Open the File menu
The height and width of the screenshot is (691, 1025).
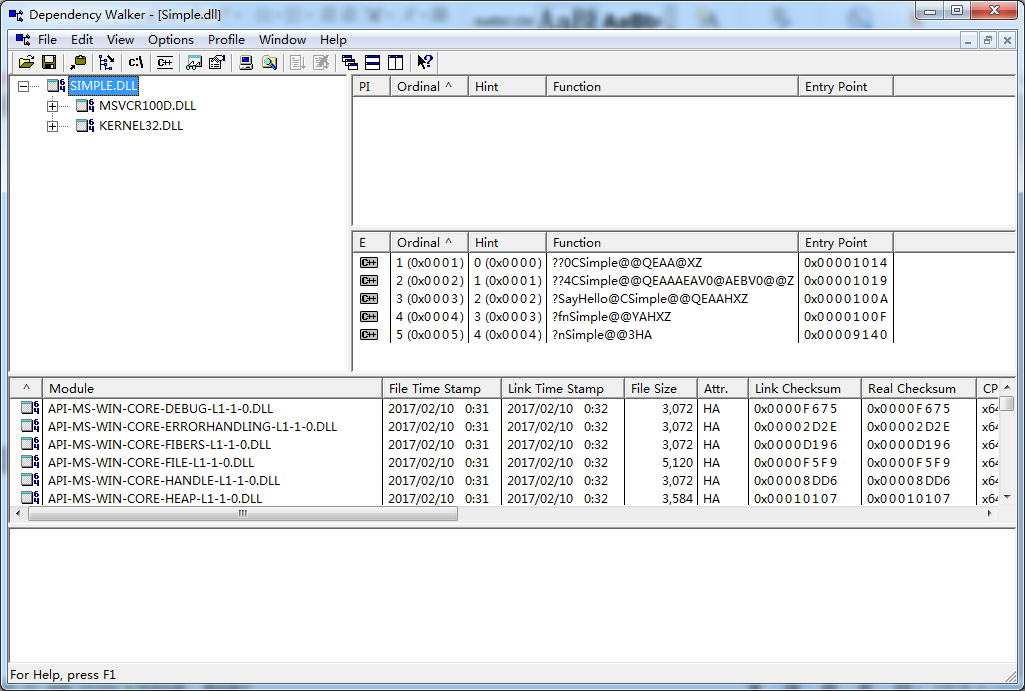tap(47, 40)
